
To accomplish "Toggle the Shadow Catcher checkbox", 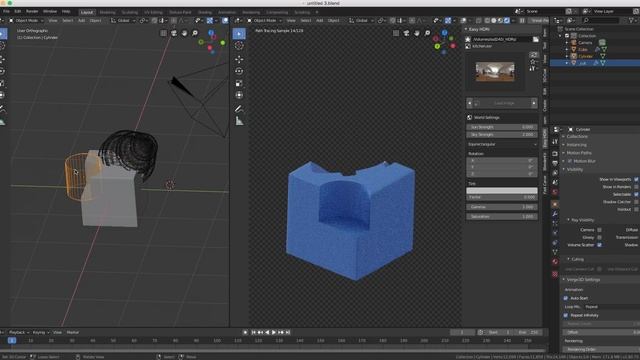I will pyautogui.click(x=636, y=202).
